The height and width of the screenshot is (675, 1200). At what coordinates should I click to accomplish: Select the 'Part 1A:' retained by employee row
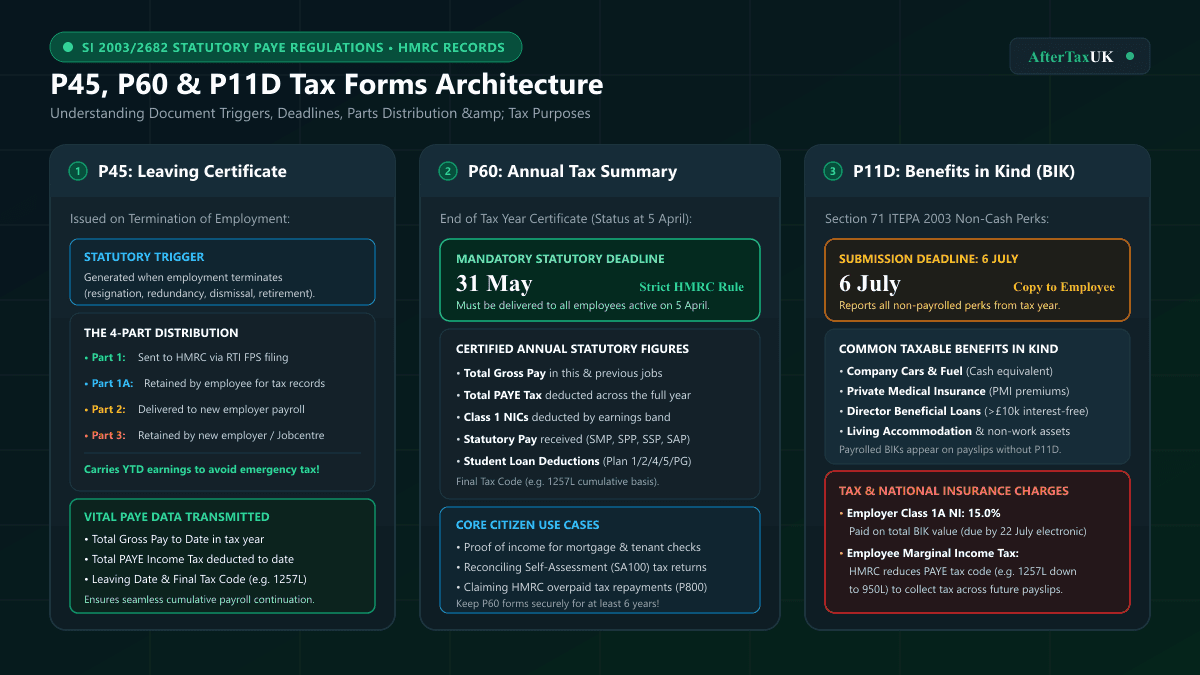204,383
